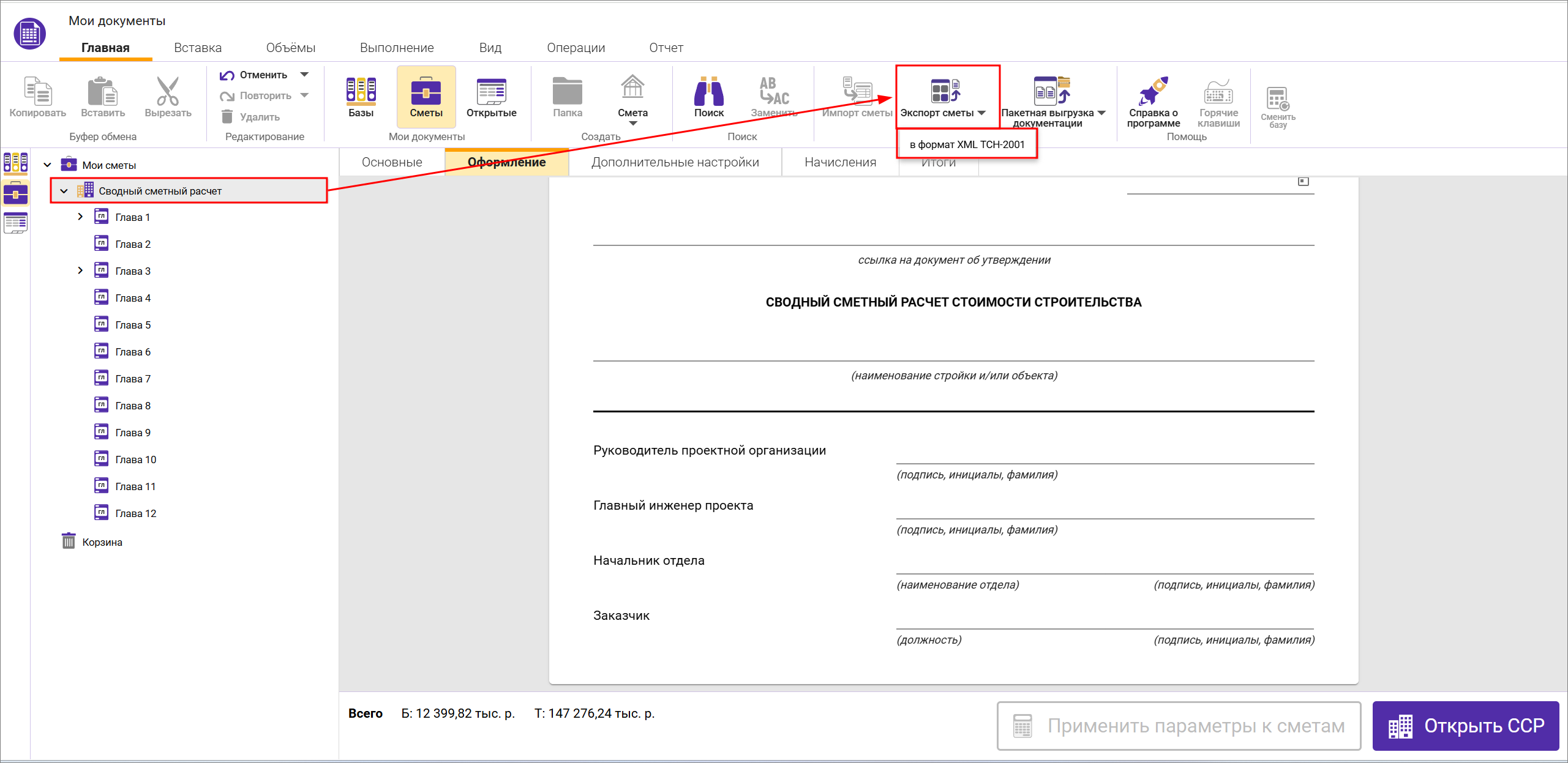The width and height of the screenshot is (1568, 763).
Task: Click the Удалить (trash) icon
Action: (227, 116)
